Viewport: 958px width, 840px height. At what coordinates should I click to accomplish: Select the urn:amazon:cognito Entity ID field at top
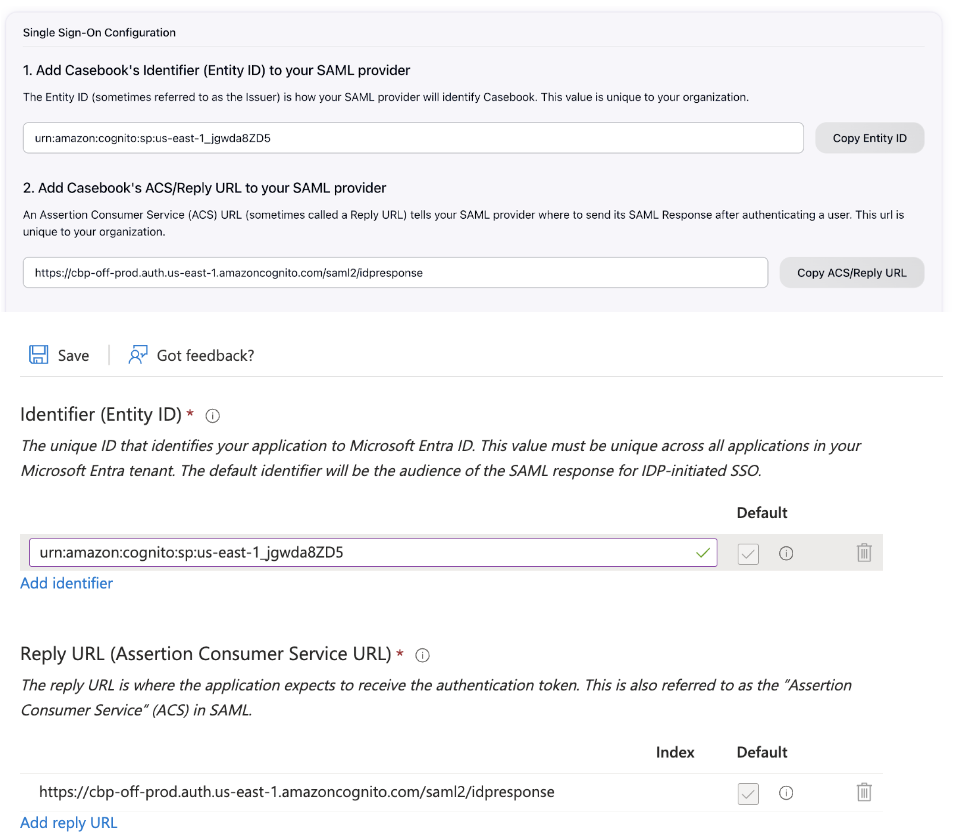(x=413, y=138)
